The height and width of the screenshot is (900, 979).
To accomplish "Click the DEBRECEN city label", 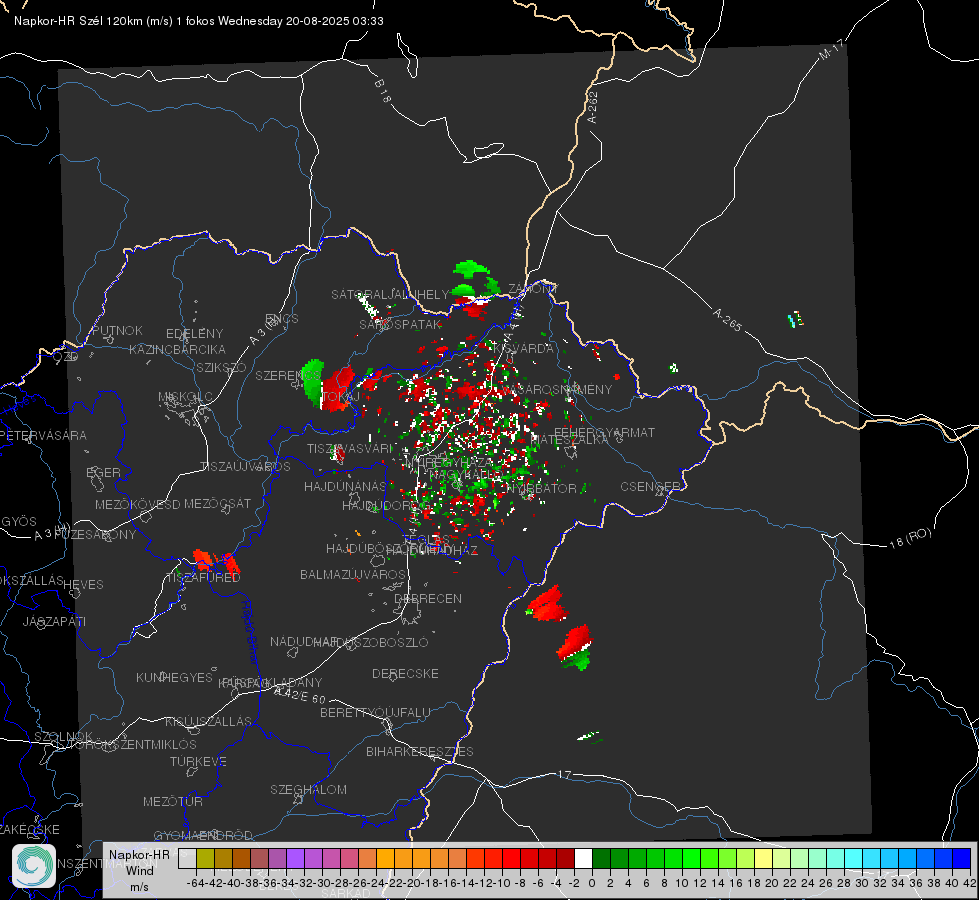I will pos(428,598).
